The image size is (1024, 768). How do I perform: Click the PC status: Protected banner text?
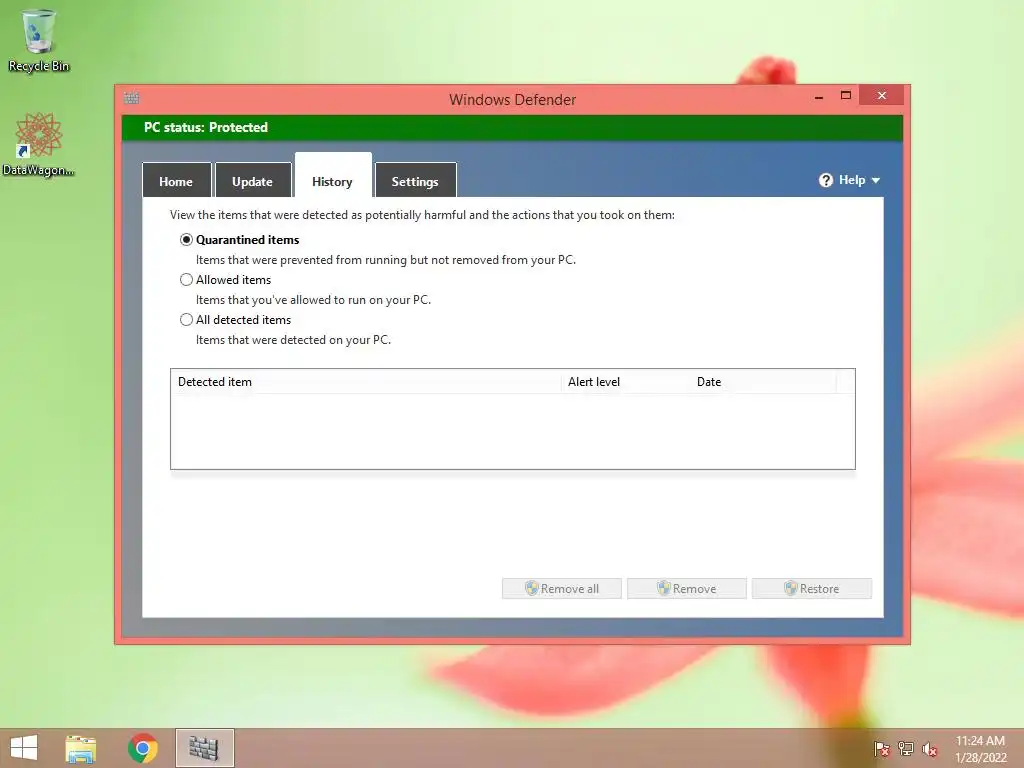206,127
